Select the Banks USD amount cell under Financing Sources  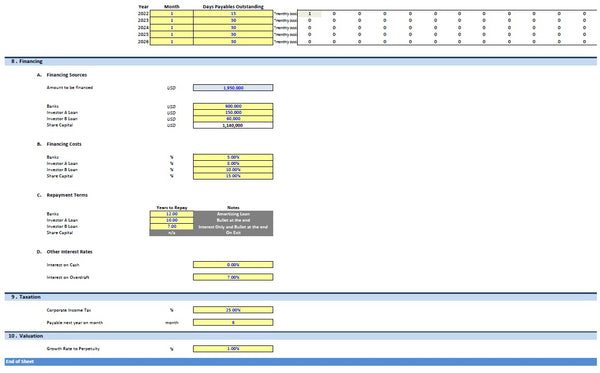point(233,106)
